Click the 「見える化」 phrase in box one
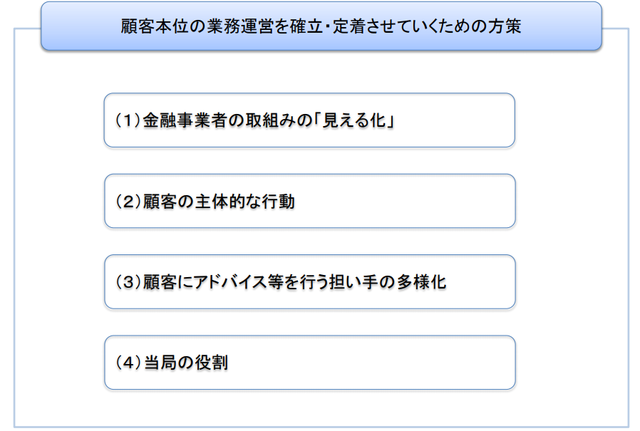 [352, 122]
